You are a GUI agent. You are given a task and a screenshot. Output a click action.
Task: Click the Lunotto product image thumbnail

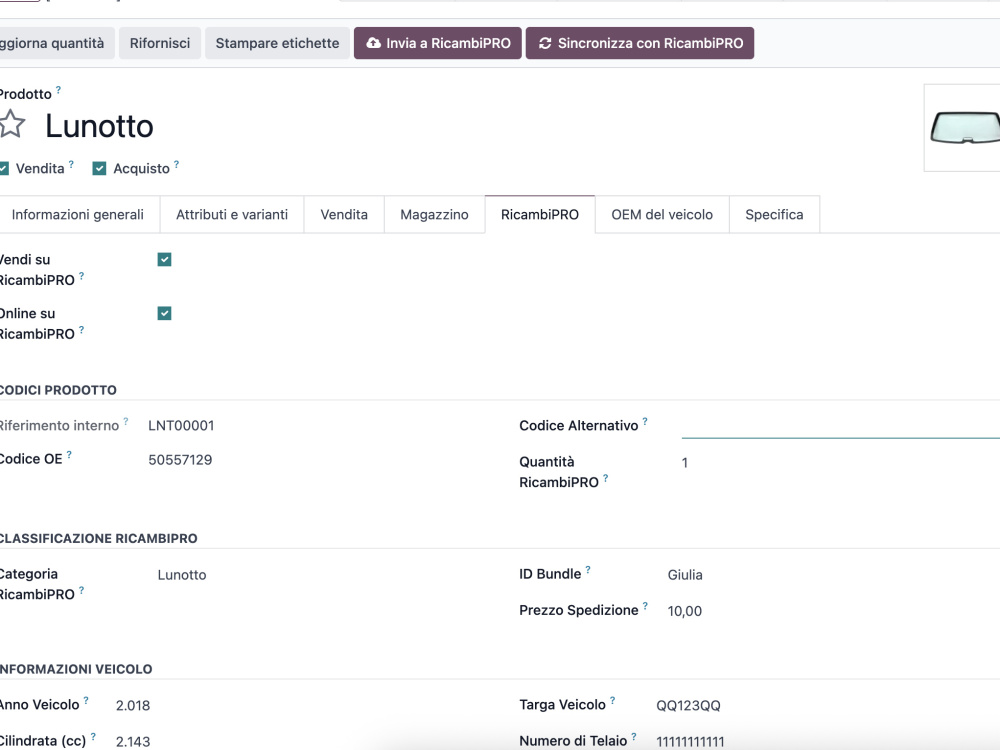[963, 128]
